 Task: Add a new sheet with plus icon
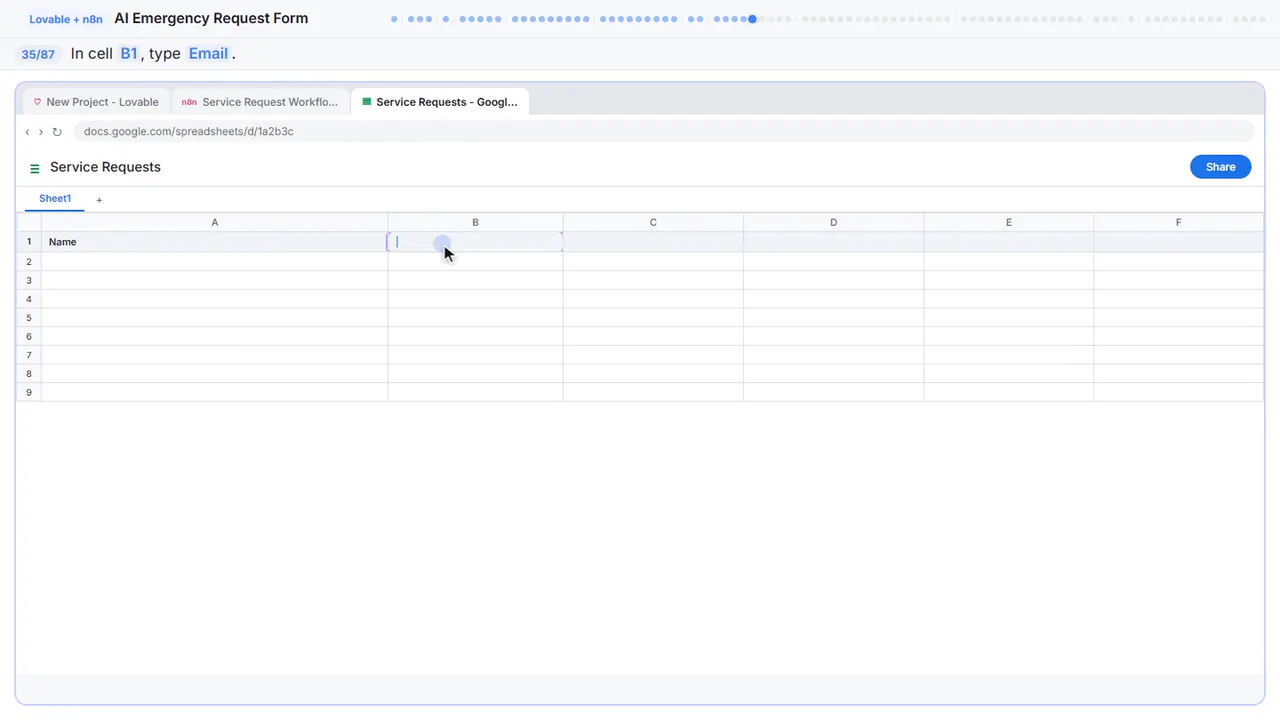[x=99, y=200]
